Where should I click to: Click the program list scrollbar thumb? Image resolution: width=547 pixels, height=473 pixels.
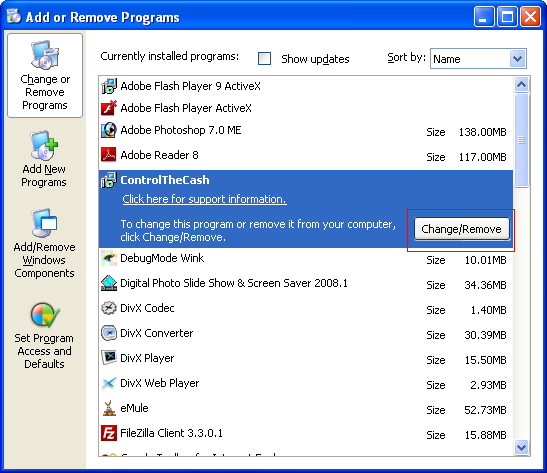522,140
